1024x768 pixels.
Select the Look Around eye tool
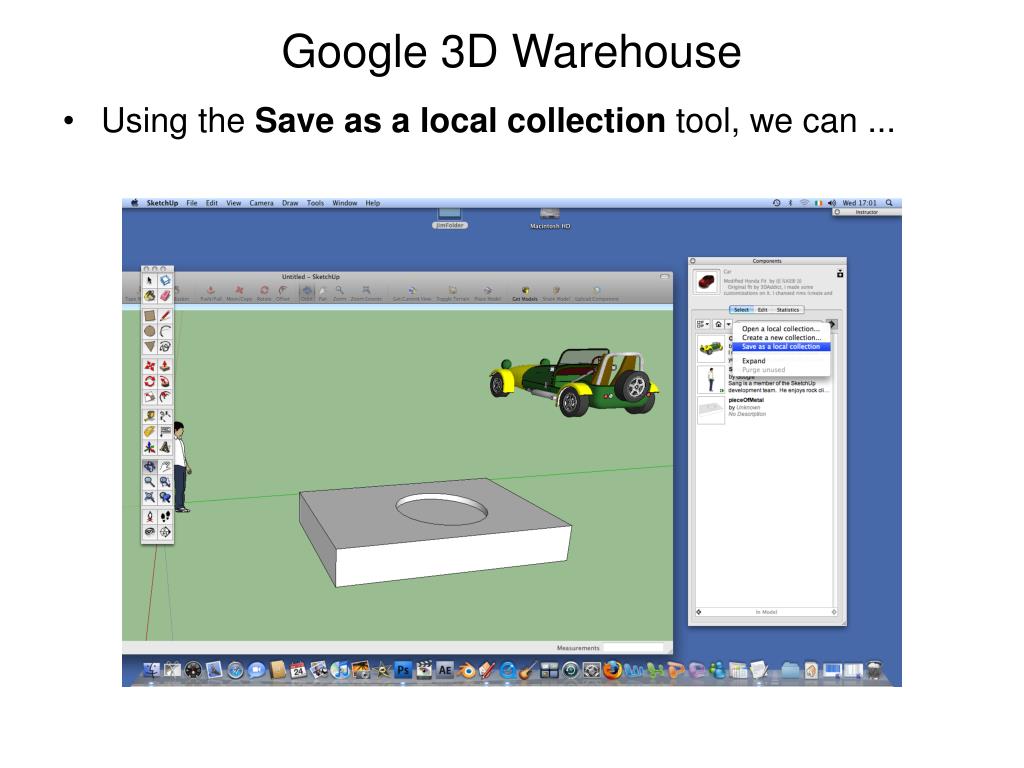click(150, 532)
